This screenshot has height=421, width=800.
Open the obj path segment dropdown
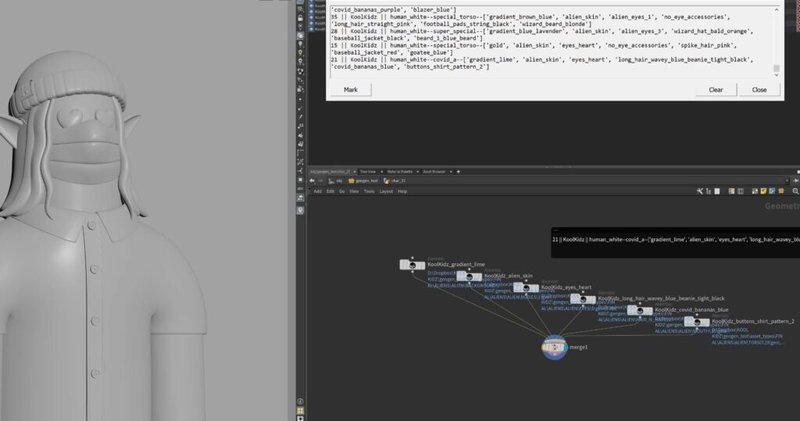(335, 181)
